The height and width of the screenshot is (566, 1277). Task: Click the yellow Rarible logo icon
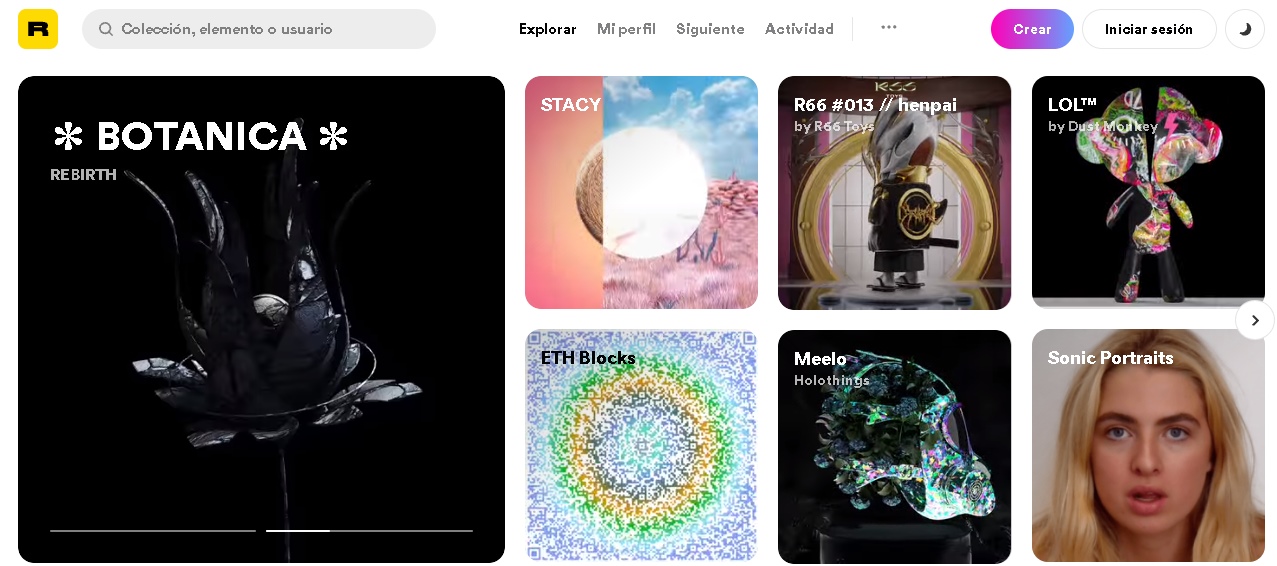pyautogui.click(x=38, y=29)
